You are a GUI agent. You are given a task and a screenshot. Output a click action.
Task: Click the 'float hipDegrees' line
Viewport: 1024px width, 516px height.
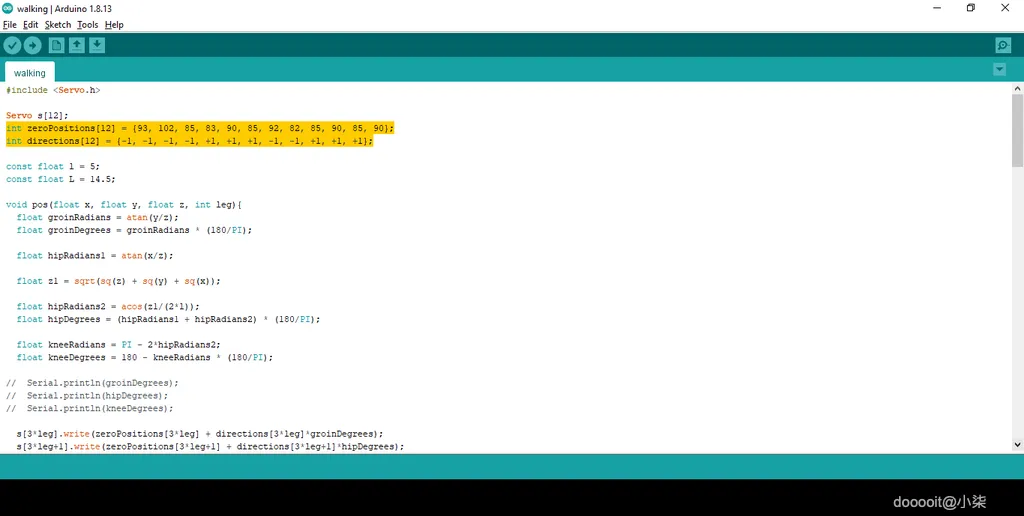[168, 319]
